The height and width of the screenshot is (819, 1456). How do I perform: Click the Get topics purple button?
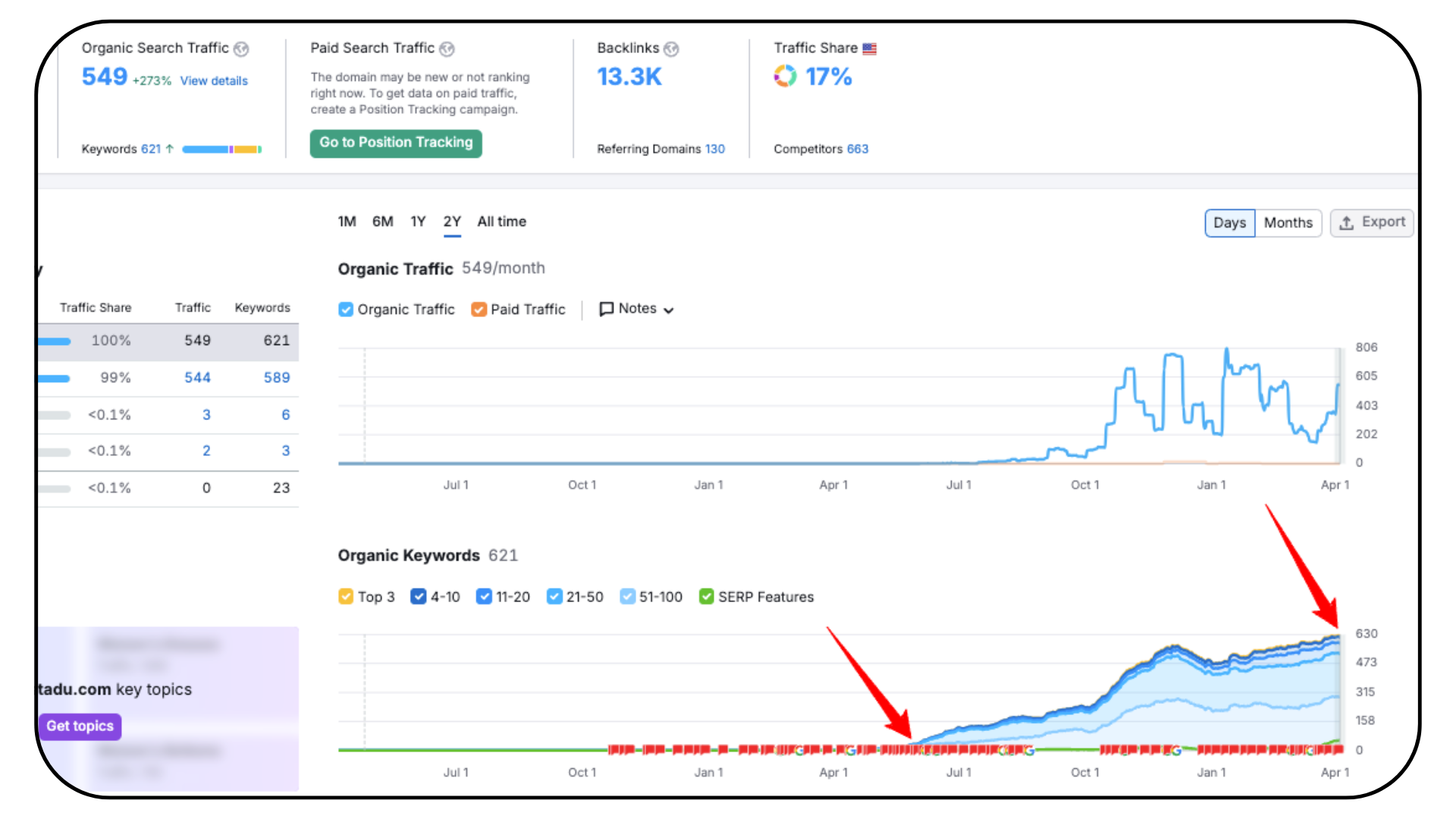[80, 726]
